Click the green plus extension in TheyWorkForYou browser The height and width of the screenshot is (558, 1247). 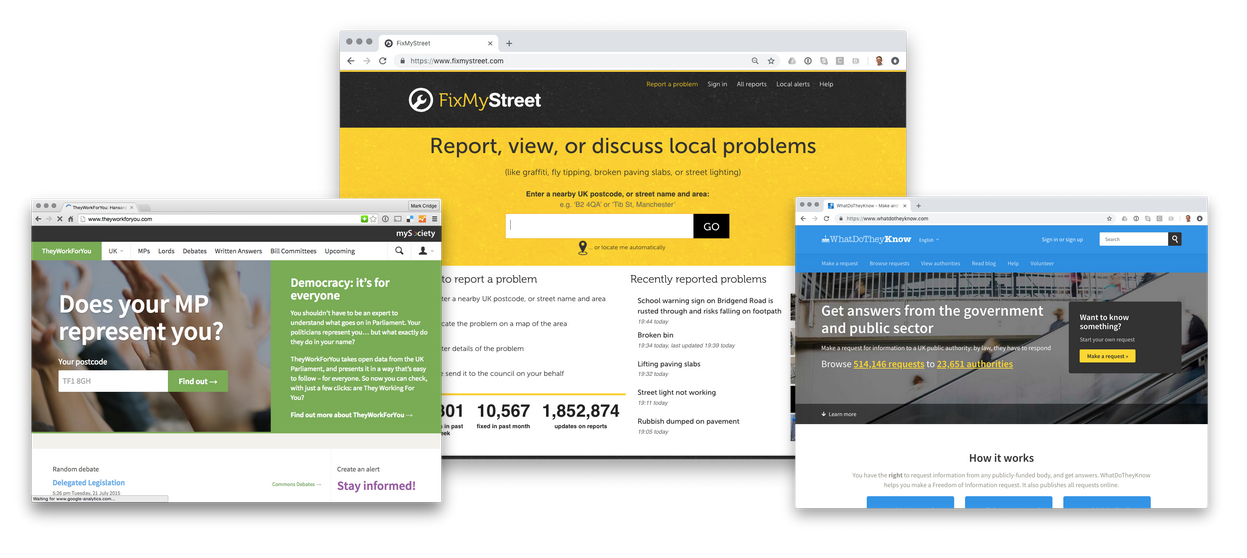(364, 219)
